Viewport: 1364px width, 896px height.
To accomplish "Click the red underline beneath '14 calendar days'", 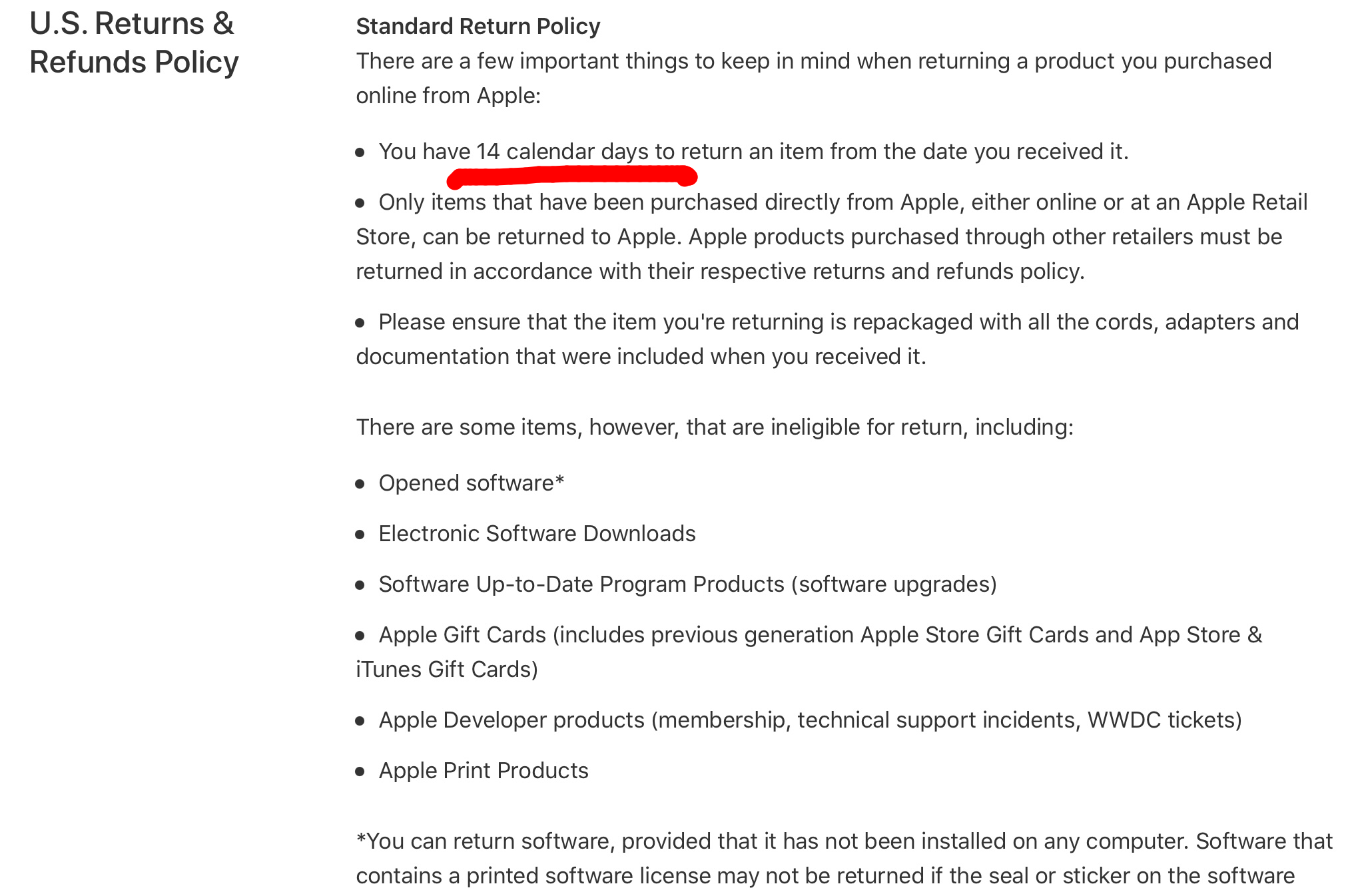I will click(x=573, y=176).
